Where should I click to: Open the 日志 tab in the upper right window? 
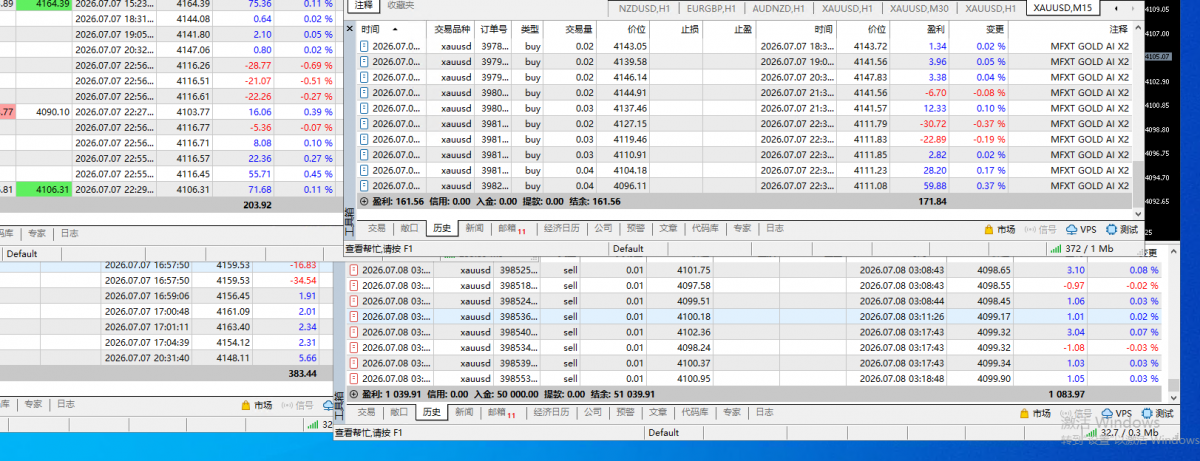(x=773, y=229)
